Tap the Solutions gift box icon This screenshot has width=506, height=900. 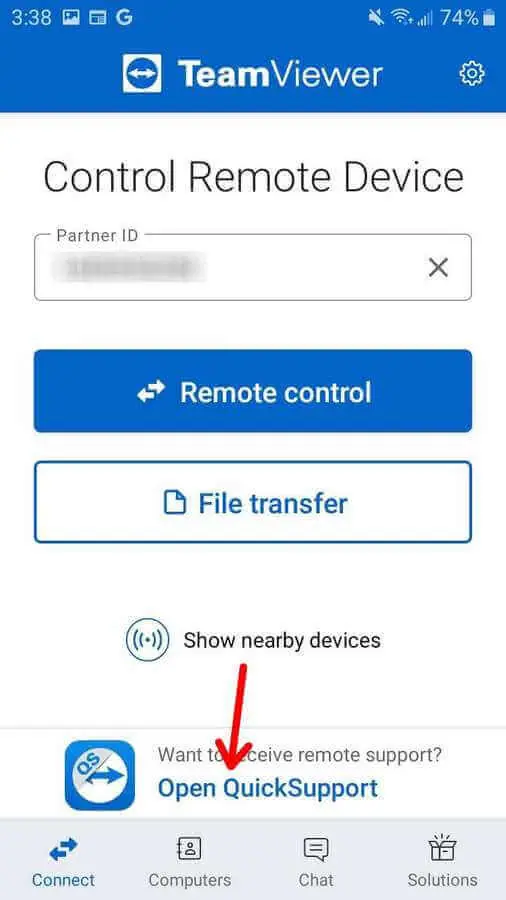point(442,848)
